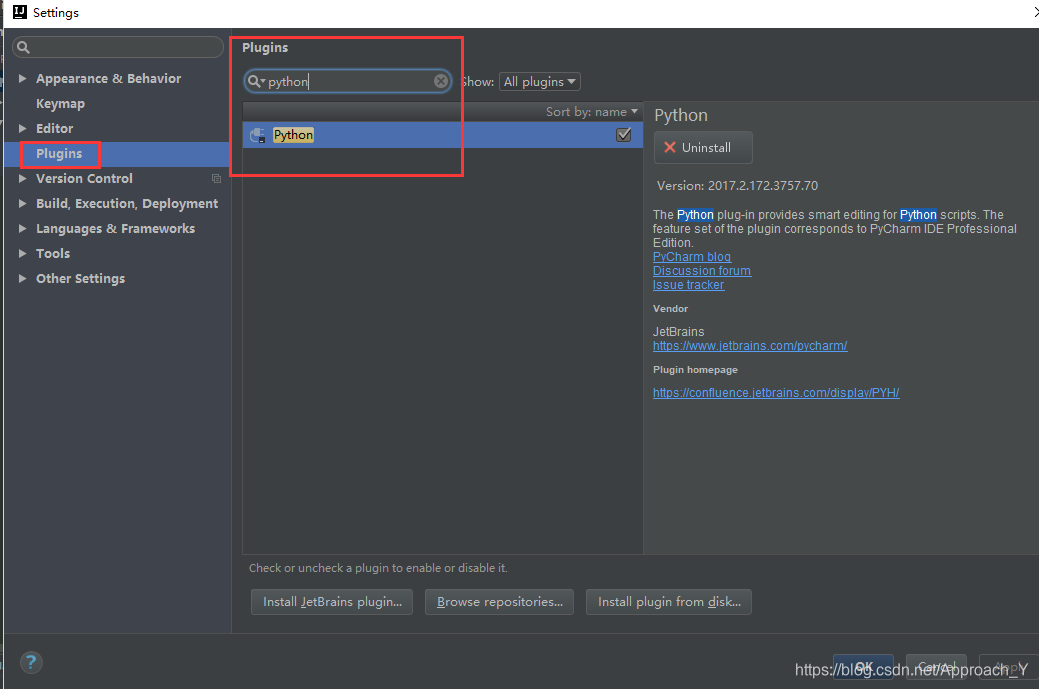The width and height of the screenshot is (1039, 689).
Task: Click Browse repositories button
Action: [x=500, y=602]
